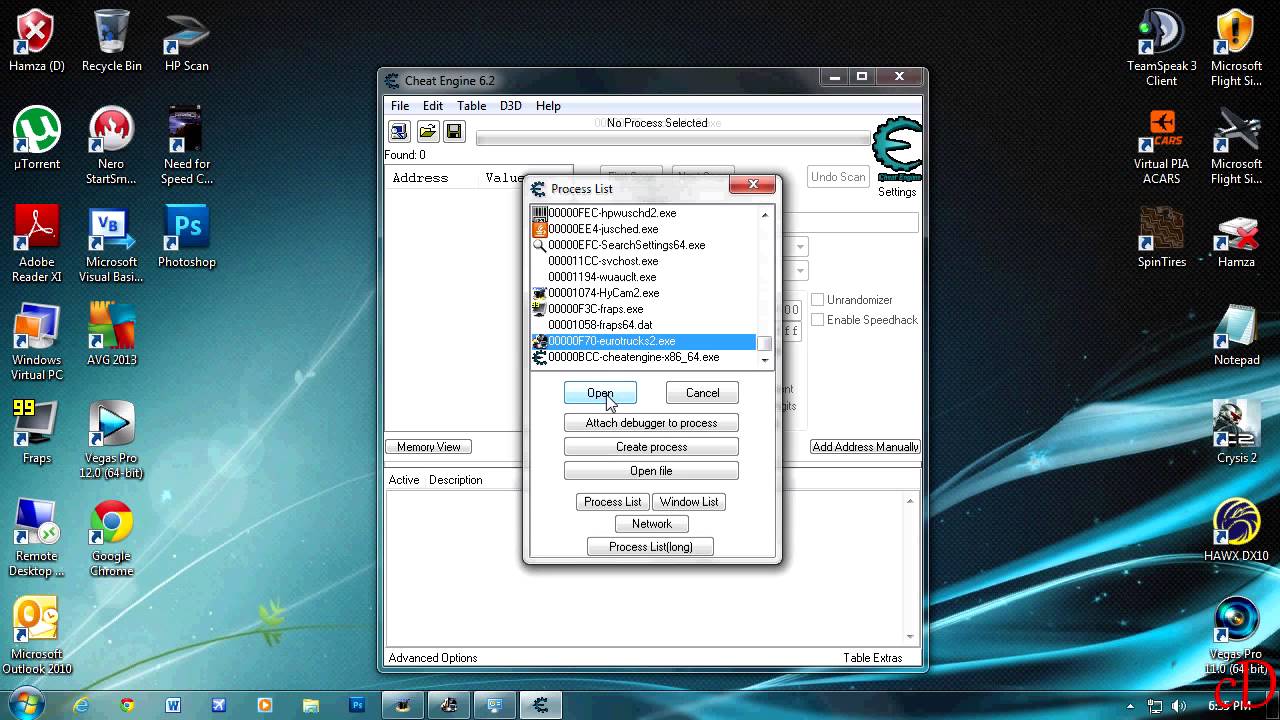Viewport: 1280px width, 720px height.
Task: Select 00000F3C-fraps.exe process
Action: 643,309
